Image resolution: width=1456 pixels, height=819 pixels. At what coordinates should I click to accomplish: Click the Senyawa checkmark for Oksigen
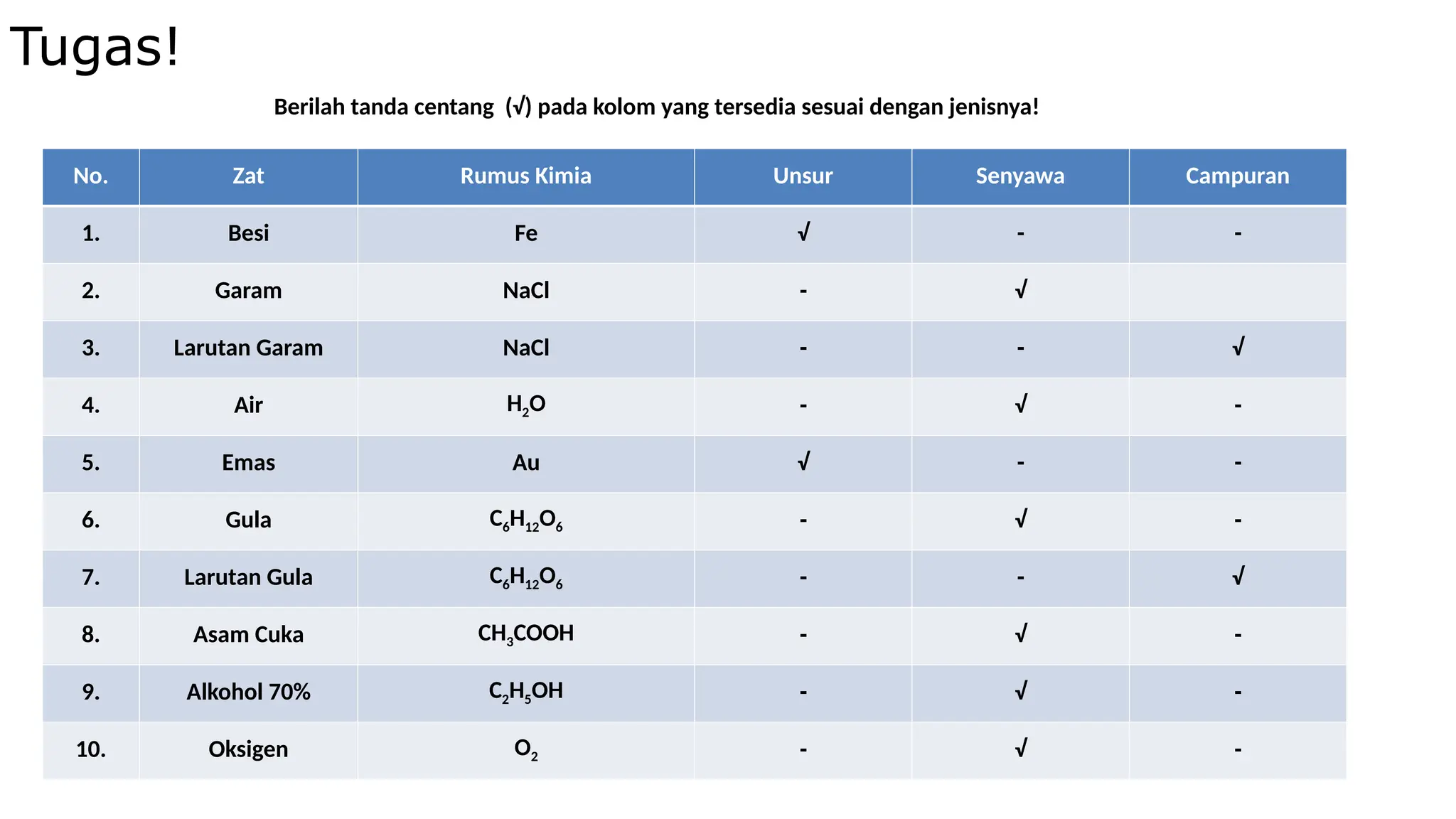coord(1021,749)
